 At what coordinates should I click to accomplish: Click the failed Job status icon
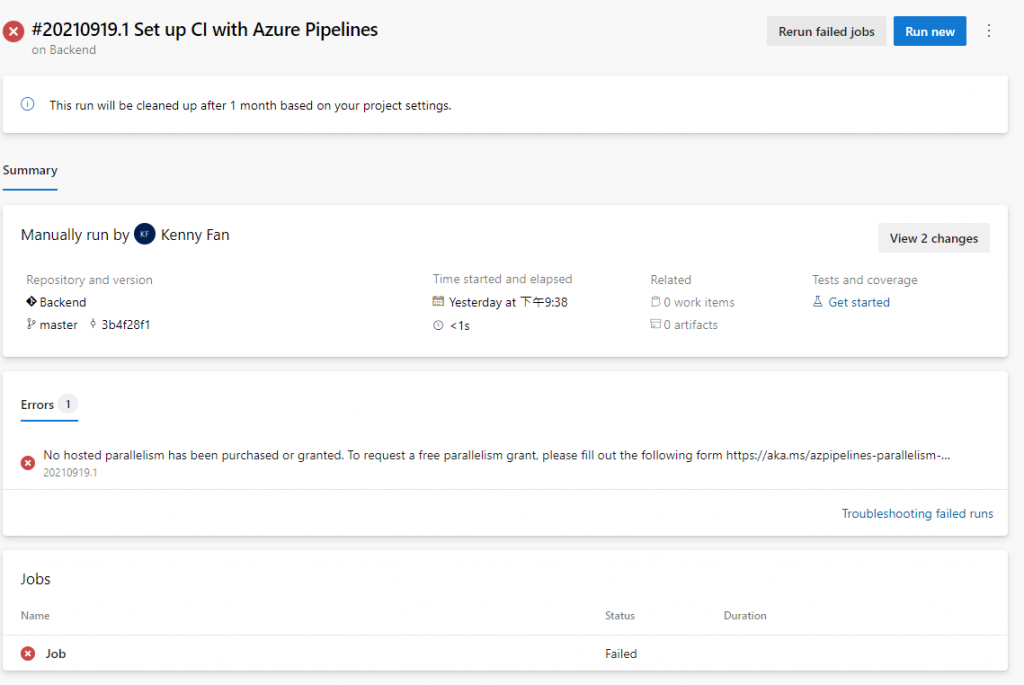pos(28,654)
